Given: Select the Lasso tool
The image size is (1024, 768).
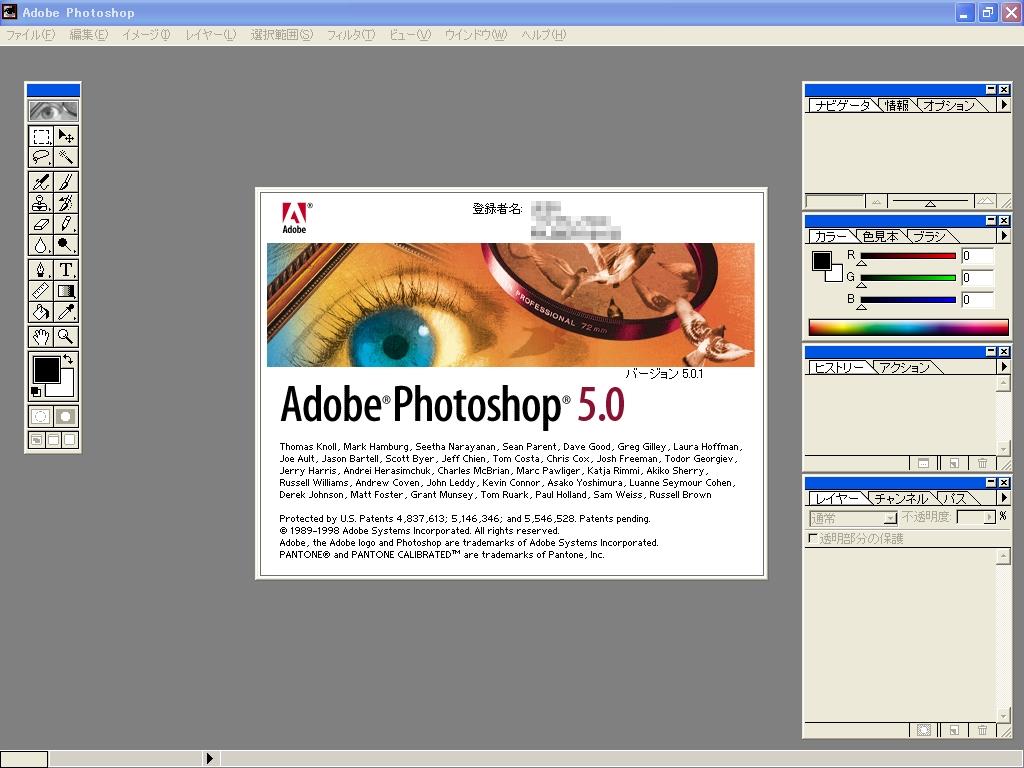Looking at the screenshot, I should point(40,157).
